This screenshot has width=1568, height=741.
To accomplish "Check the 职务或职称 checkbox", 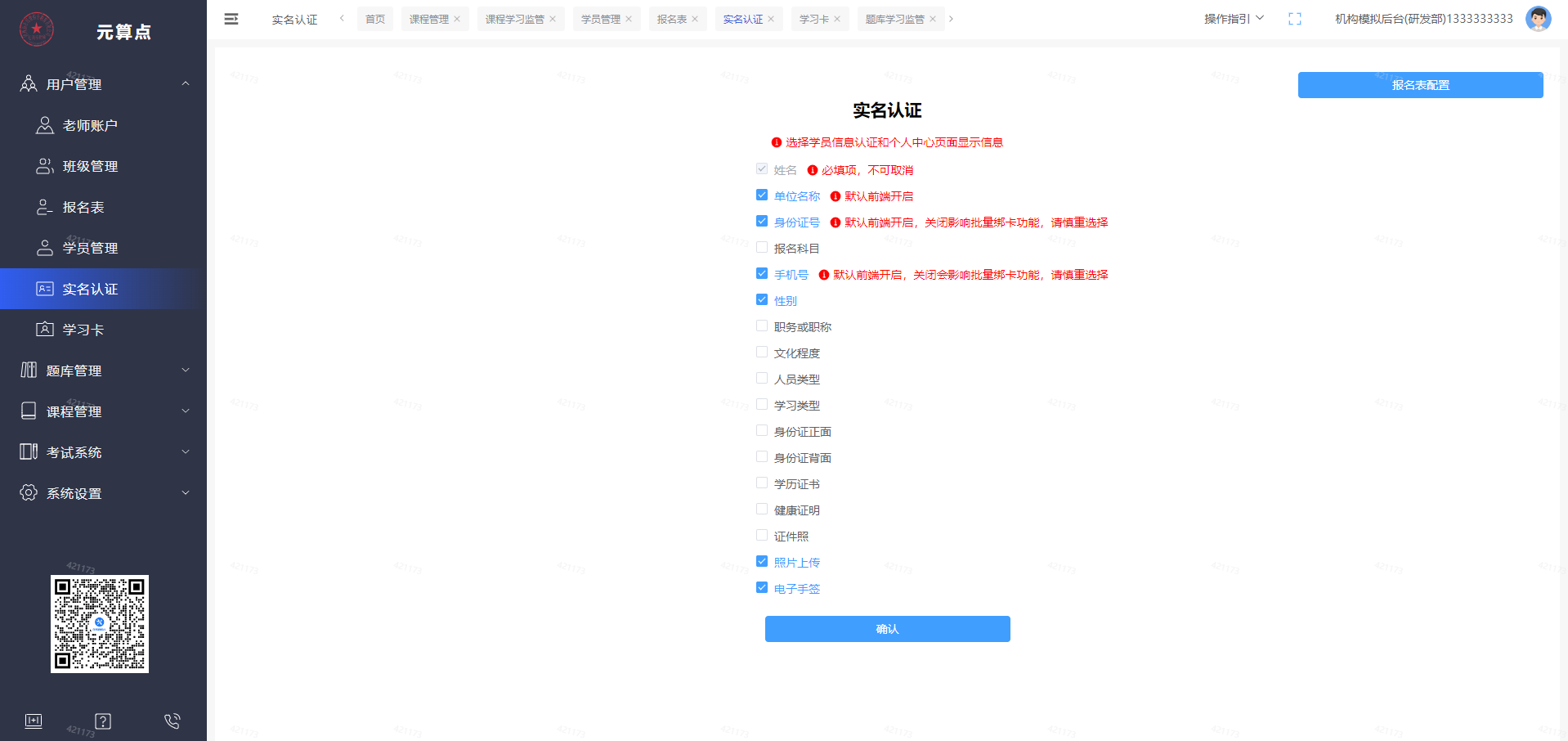I will coord(762,326).
